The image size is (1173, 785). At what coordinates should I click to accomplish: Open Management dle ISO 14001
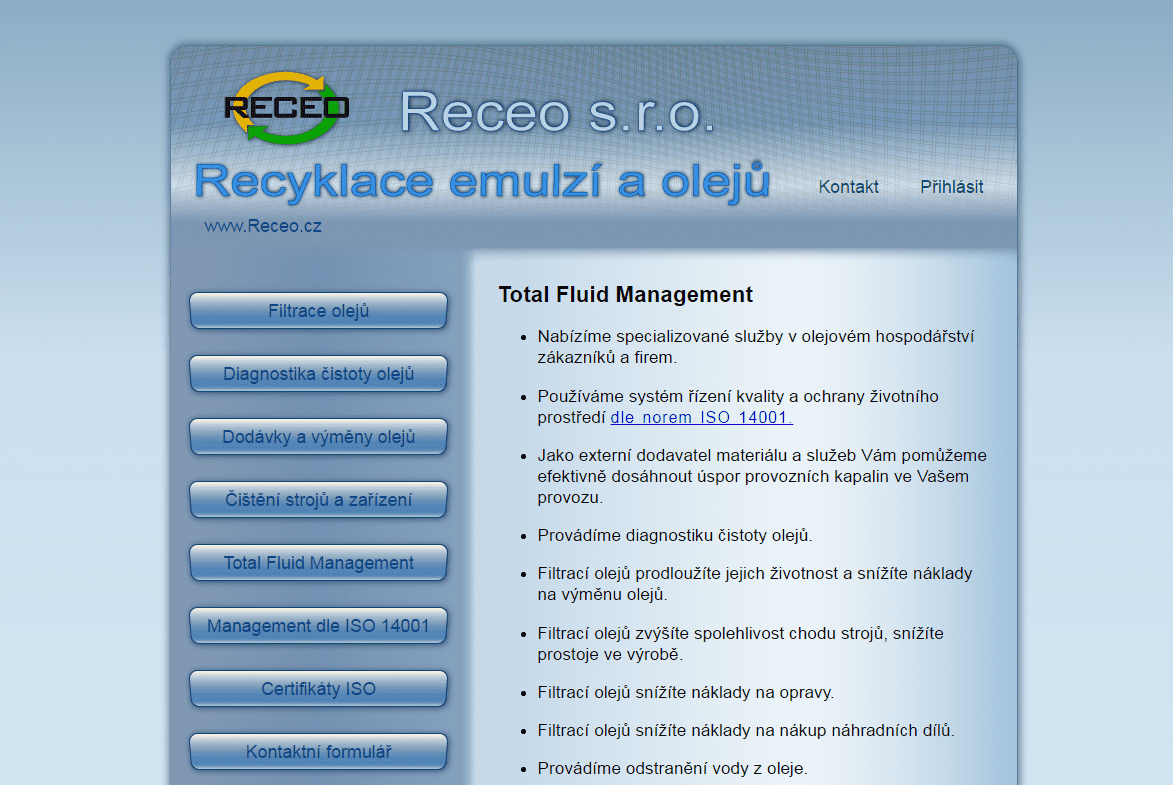coord(319,626)
